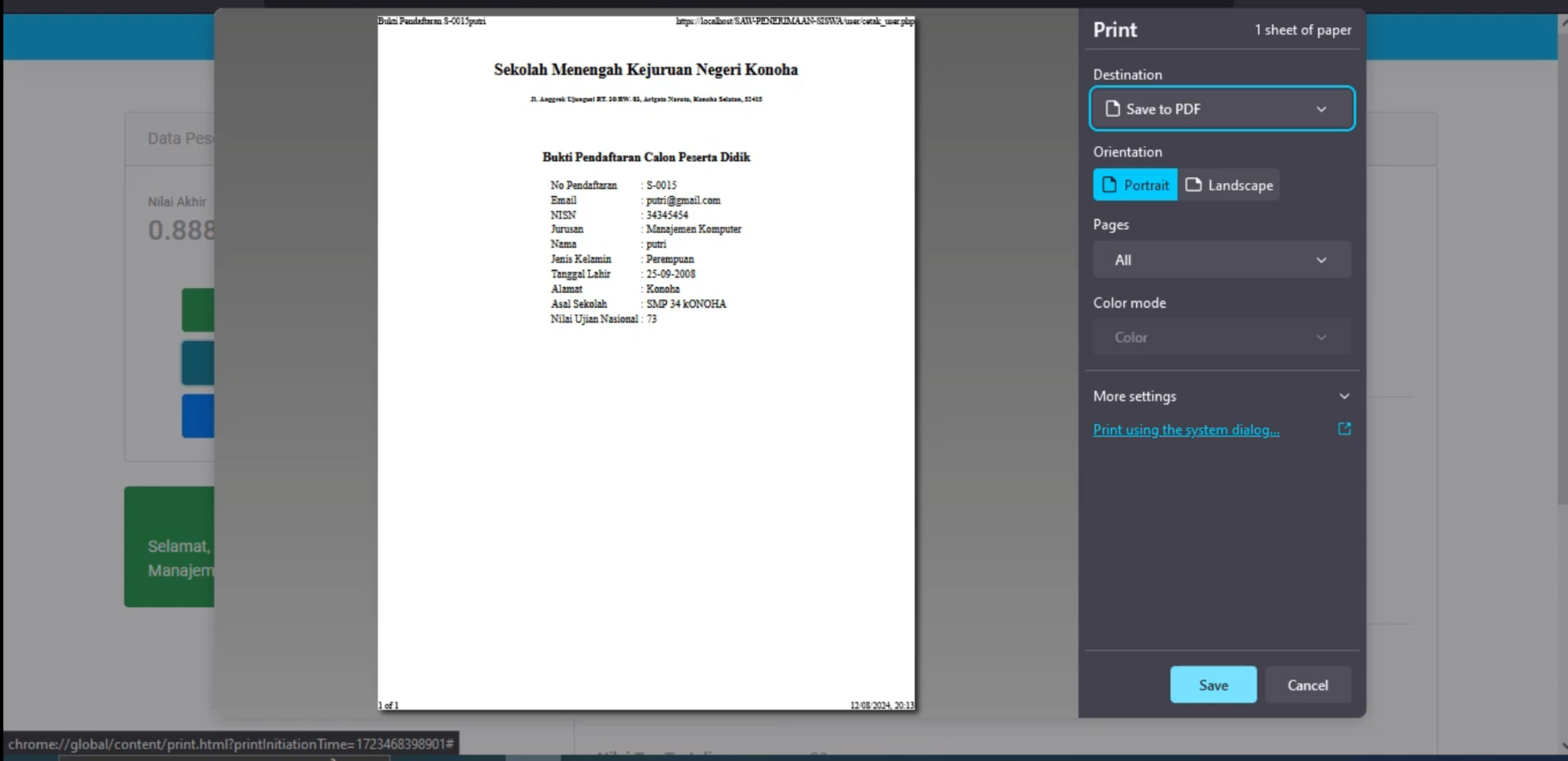Image resolution: width=1568 pixels, height=761 pixels.
Task: Click the '1 of 1' page footer
Action: pyautogui.click(x=388, y=705)
